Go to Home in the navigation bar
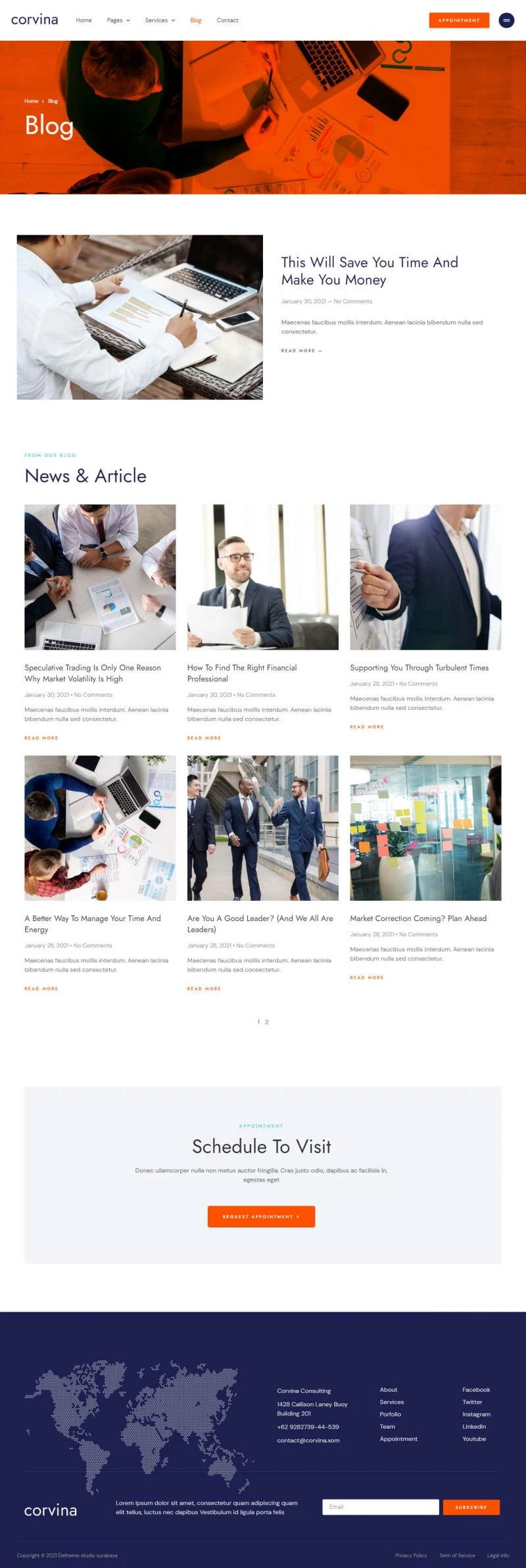This screenshot has height=1568, width=526. pyautogui.click(x=84, y=20)
